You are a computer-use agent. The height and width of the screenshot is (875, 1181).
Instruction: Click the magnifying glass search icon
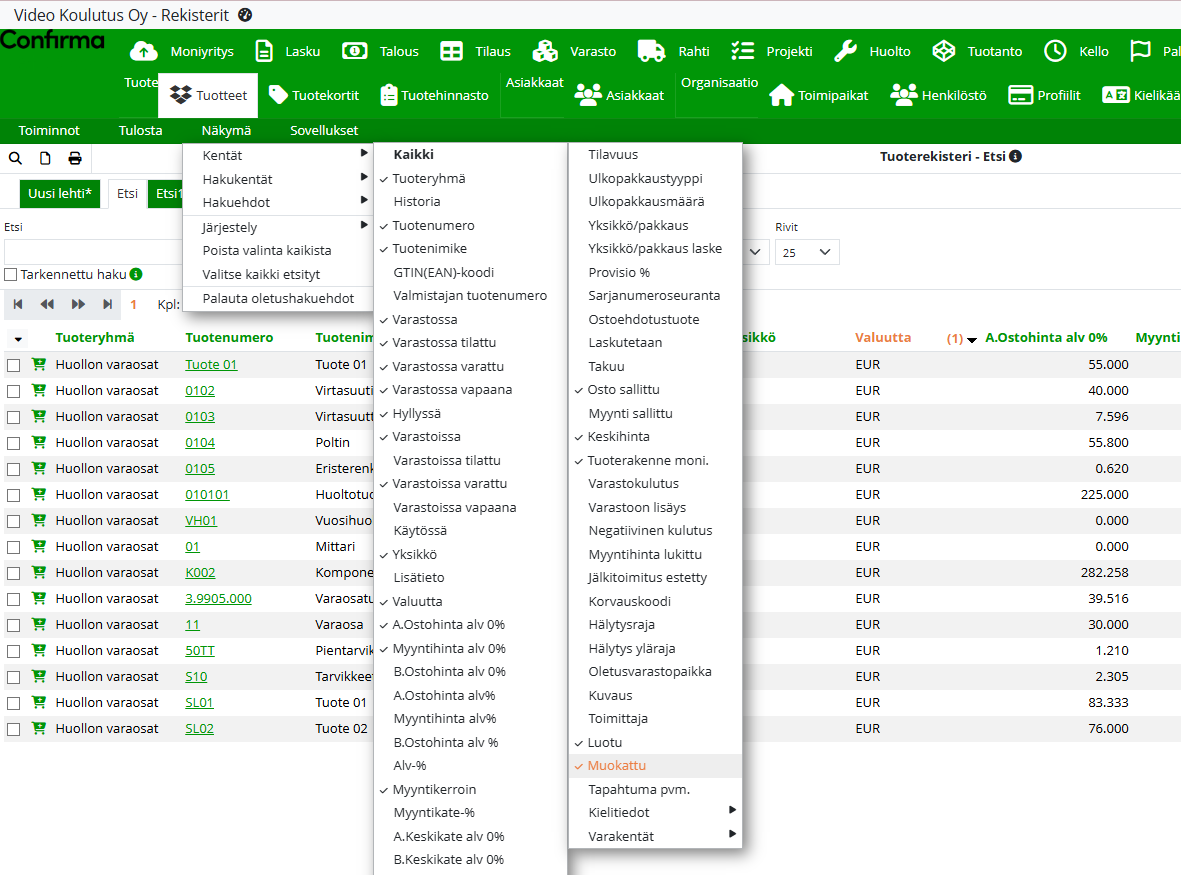pos(16,158)
